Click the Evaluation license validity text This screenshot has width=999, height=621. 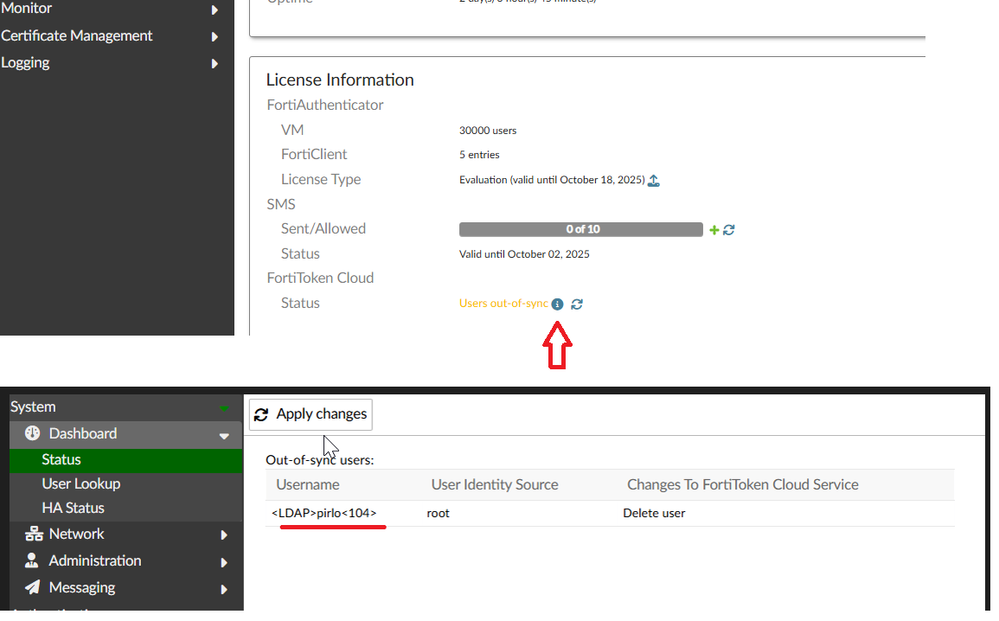click(x=552, y=180)
